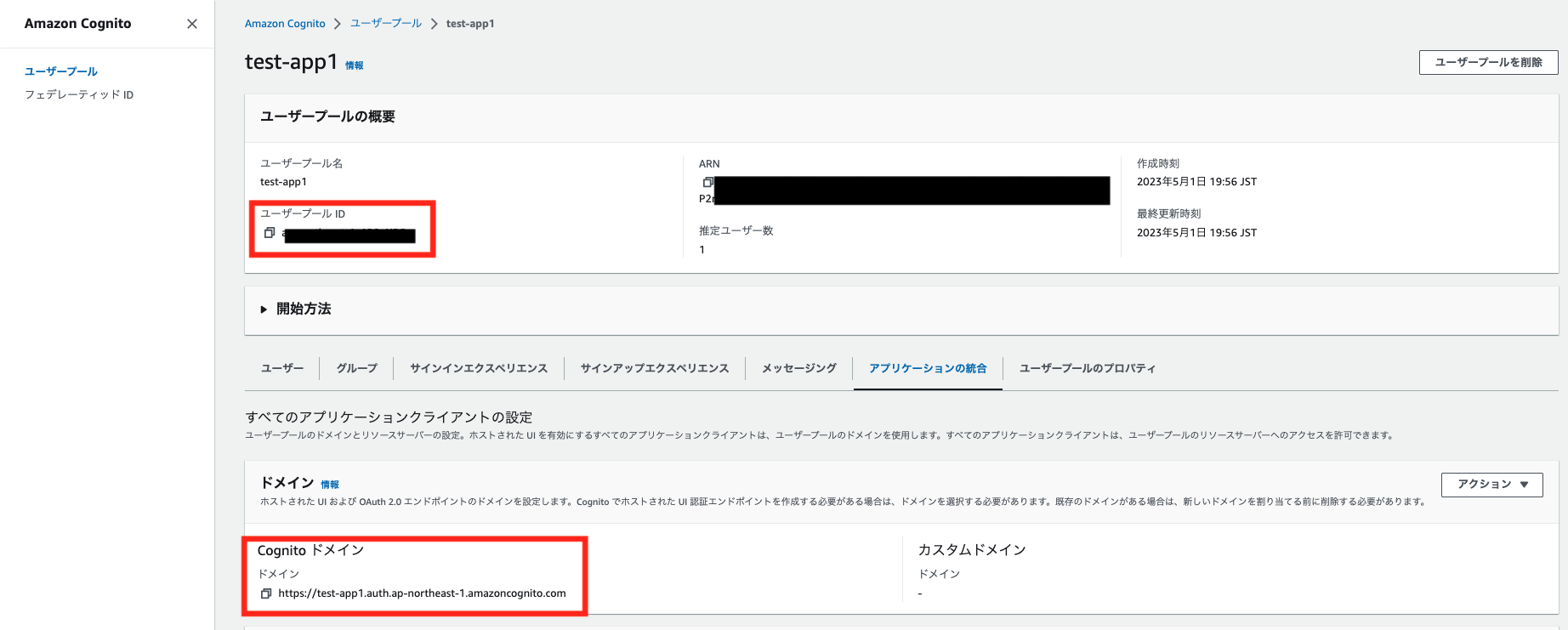Click the 推定ユーザー数 value 1
1568x630 pixels.
(702, 250)
